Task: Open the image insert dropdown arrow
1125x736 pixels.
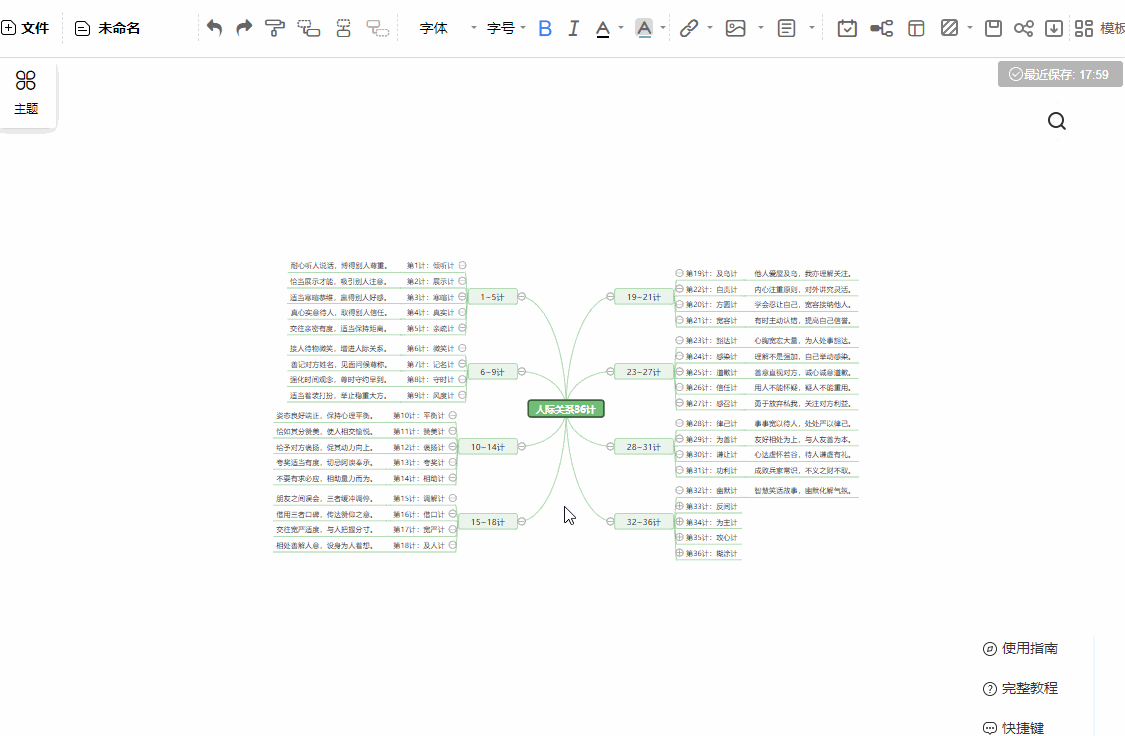Action: click(x=761, y=28)
